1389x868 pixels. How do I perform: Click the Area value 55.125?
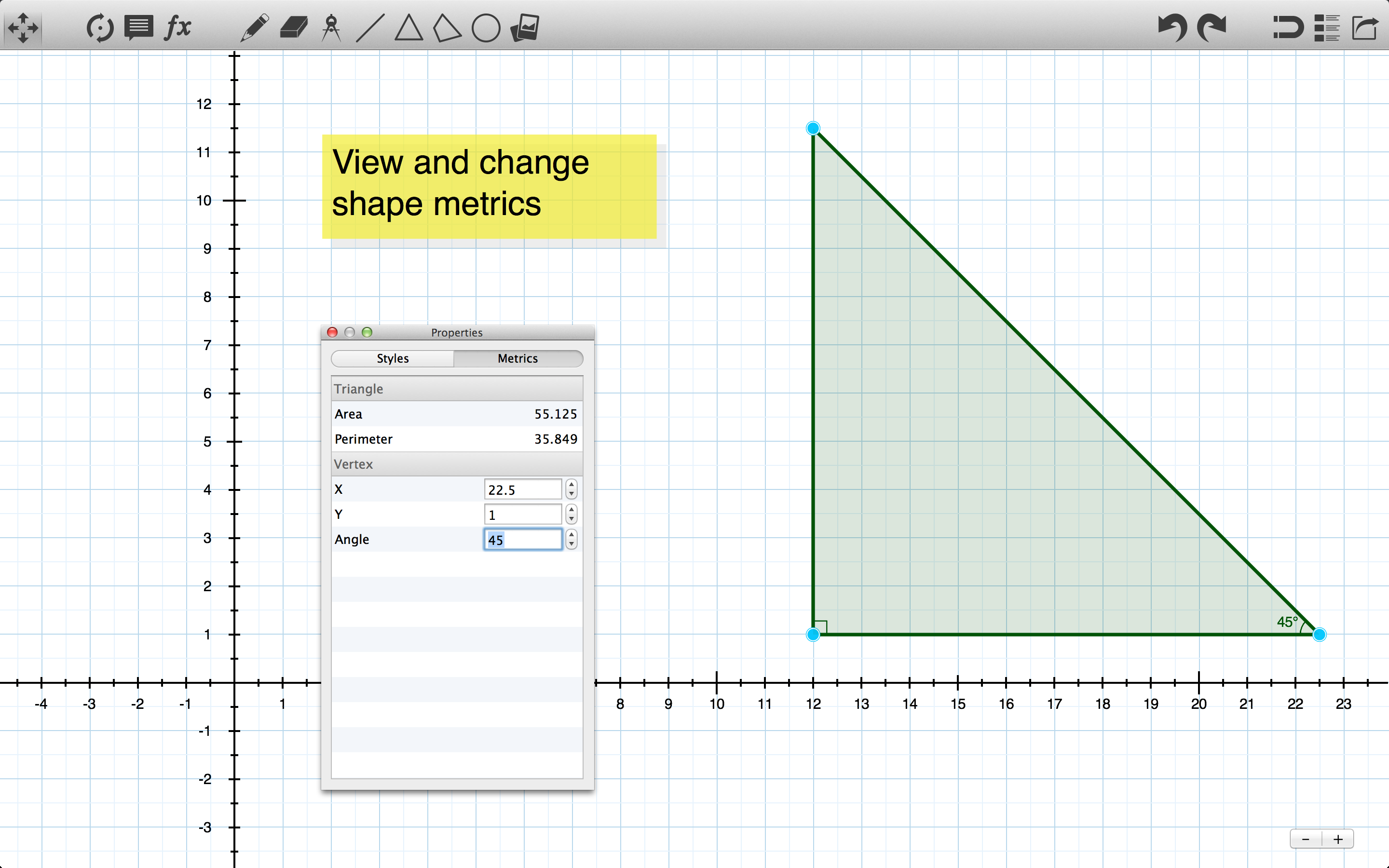click(556, 414)
